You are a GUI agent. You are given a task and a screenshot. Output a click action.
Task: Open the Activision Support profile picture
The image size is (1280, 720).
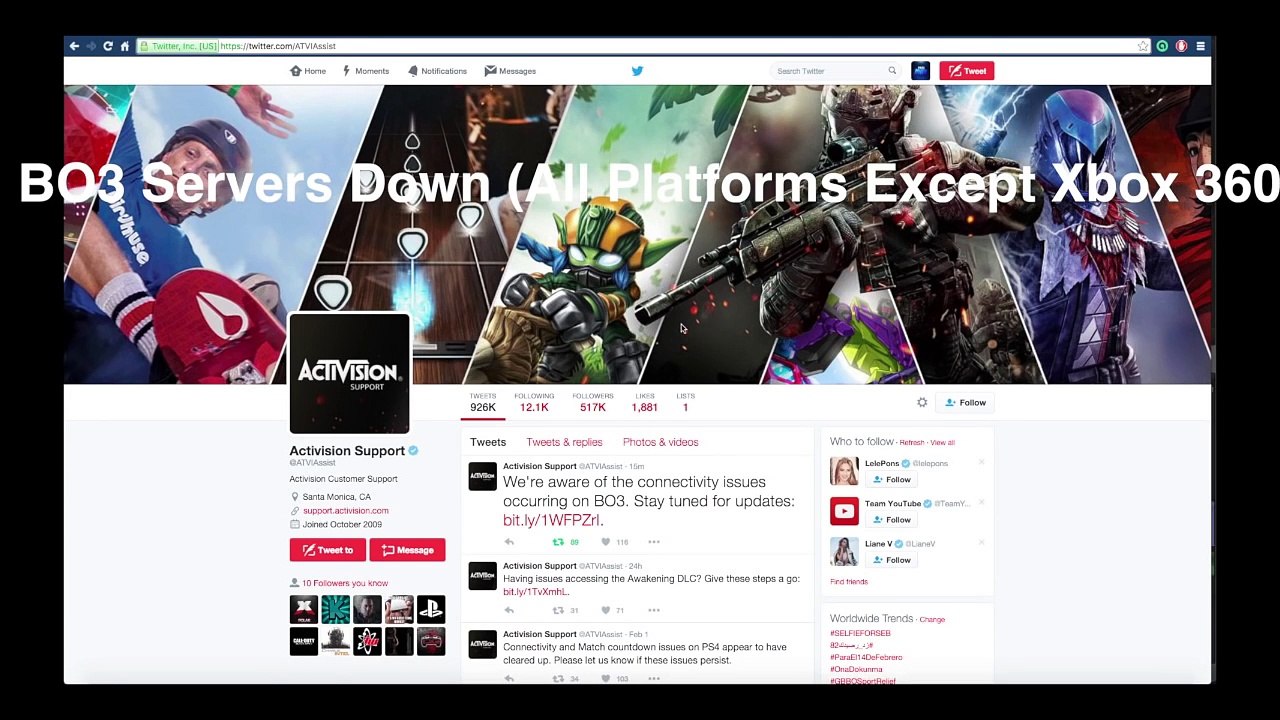(349, 374)
